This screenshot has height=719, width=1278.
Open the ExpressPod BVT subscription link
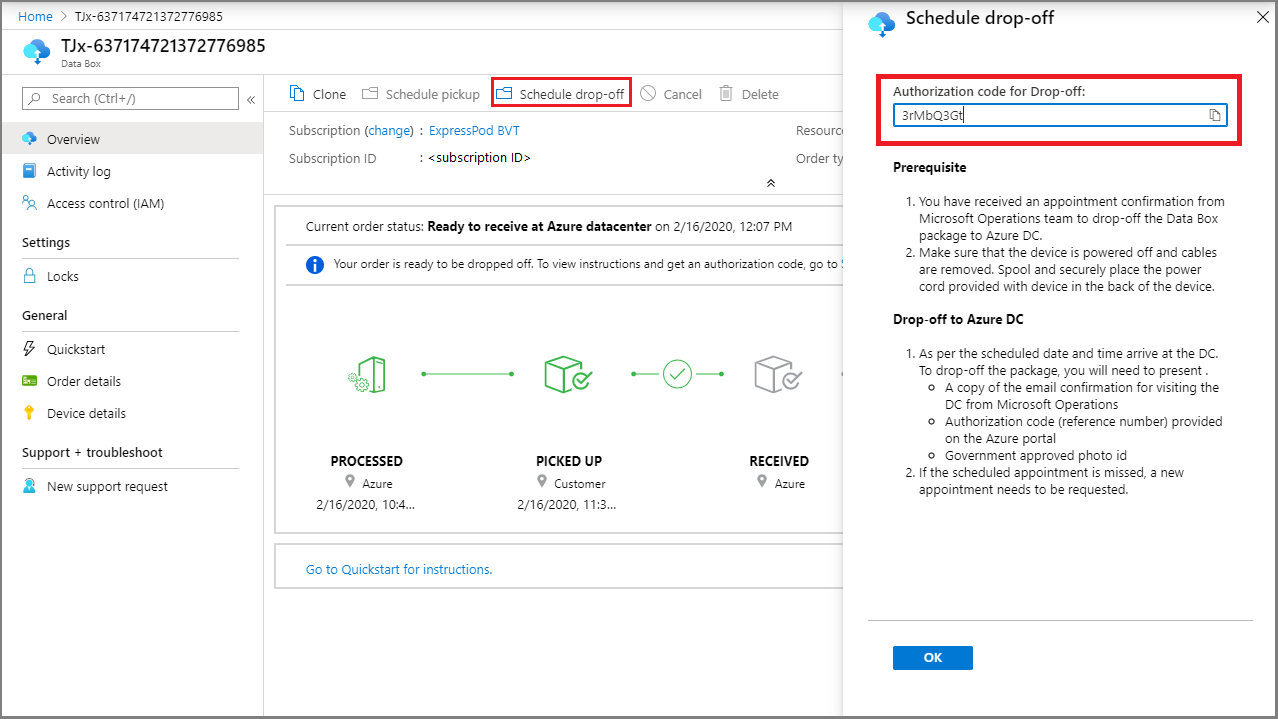click(x=474, y=131)
